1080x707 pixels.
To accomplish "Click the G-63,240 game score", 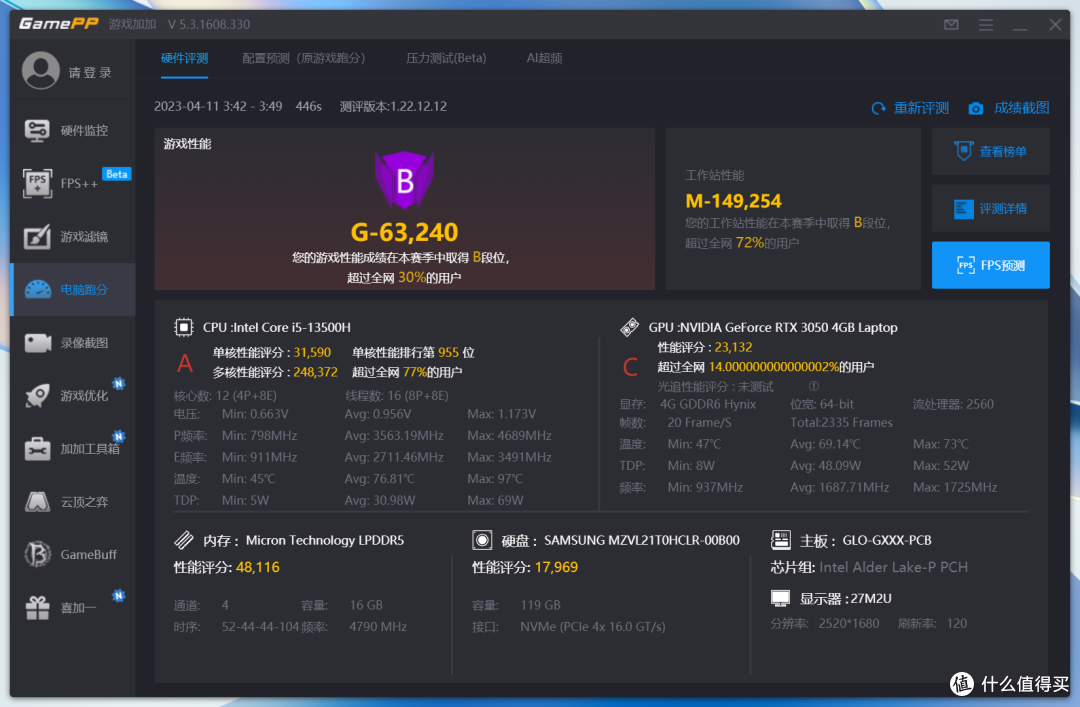I will [x=404, y=232].
